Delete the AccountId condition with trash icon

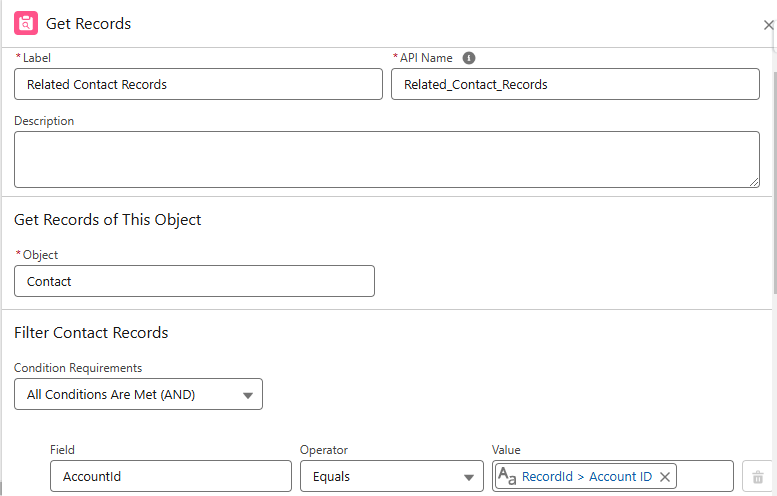758,477
